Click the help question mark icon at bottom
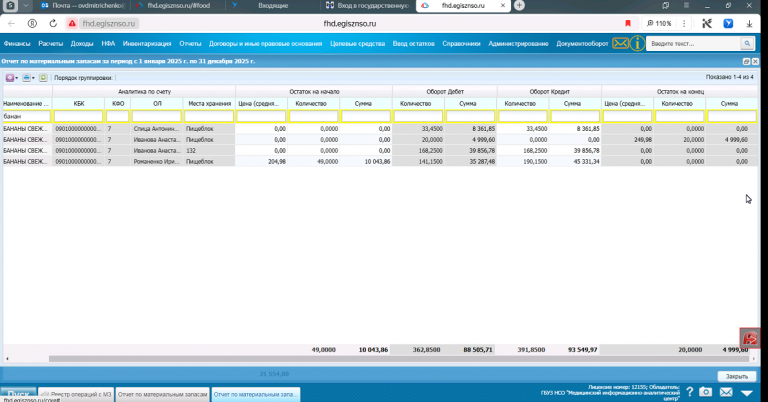 pos(690,392)
